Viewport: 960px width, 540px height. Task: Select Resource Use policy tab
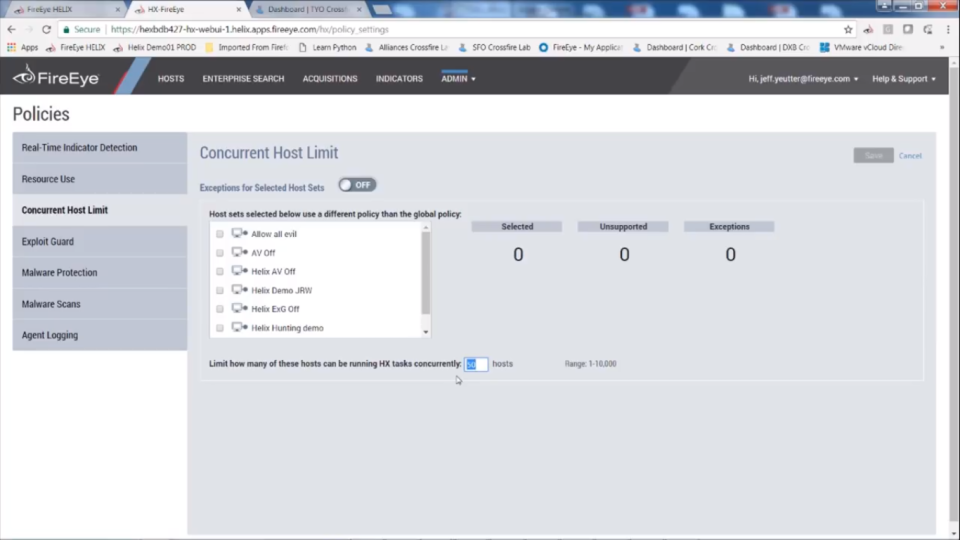pos(100,179)
